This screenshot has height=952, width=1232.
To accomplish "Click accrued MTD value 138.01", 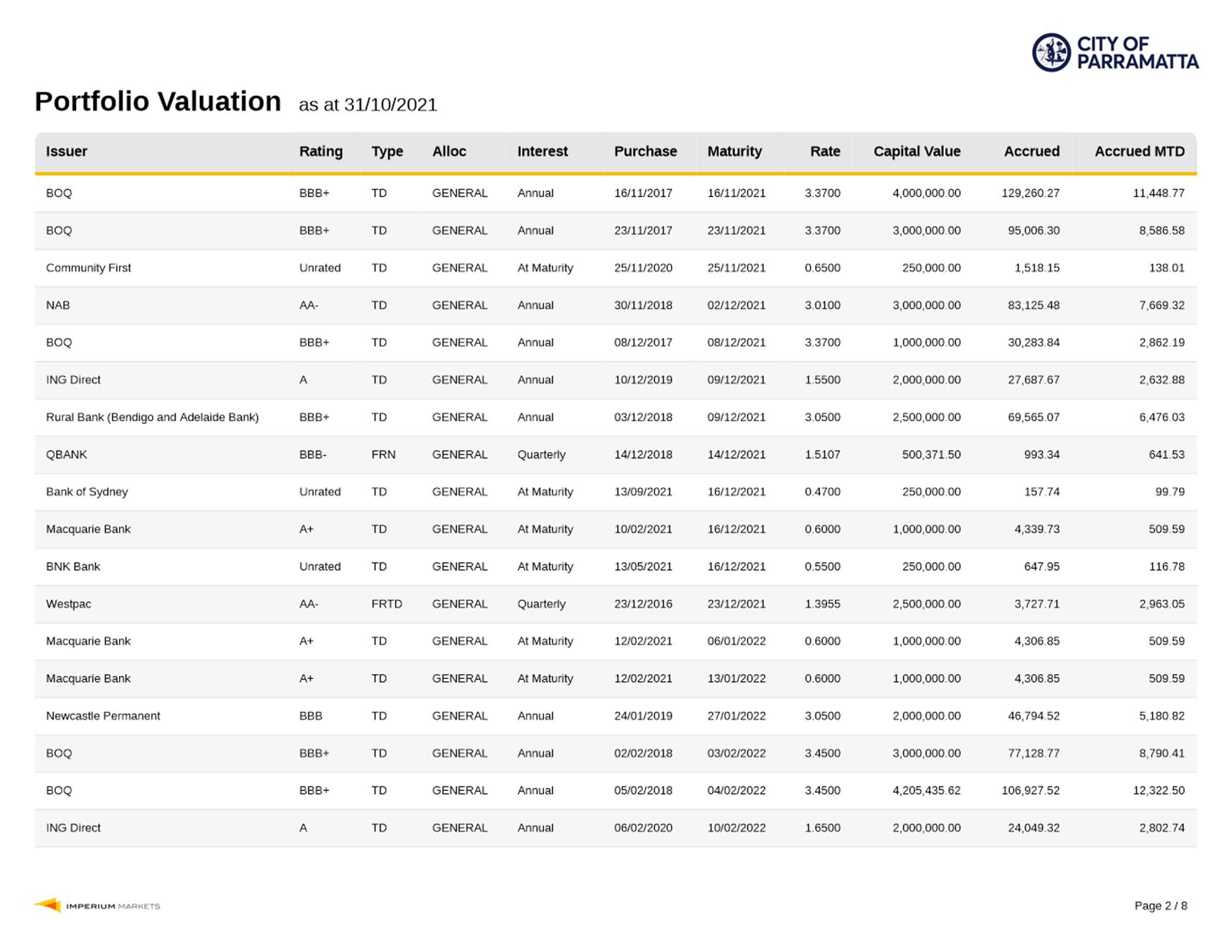I will coord(1167,268).
